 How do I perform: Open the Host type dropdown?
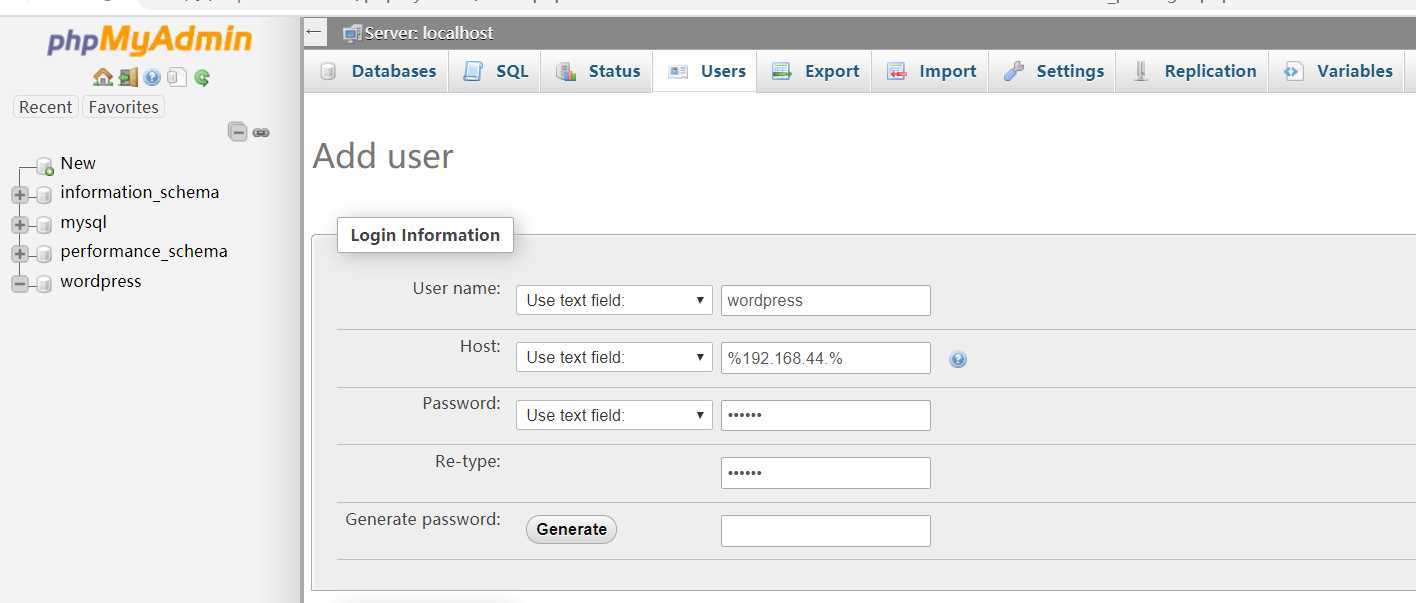tap(614, 357)
